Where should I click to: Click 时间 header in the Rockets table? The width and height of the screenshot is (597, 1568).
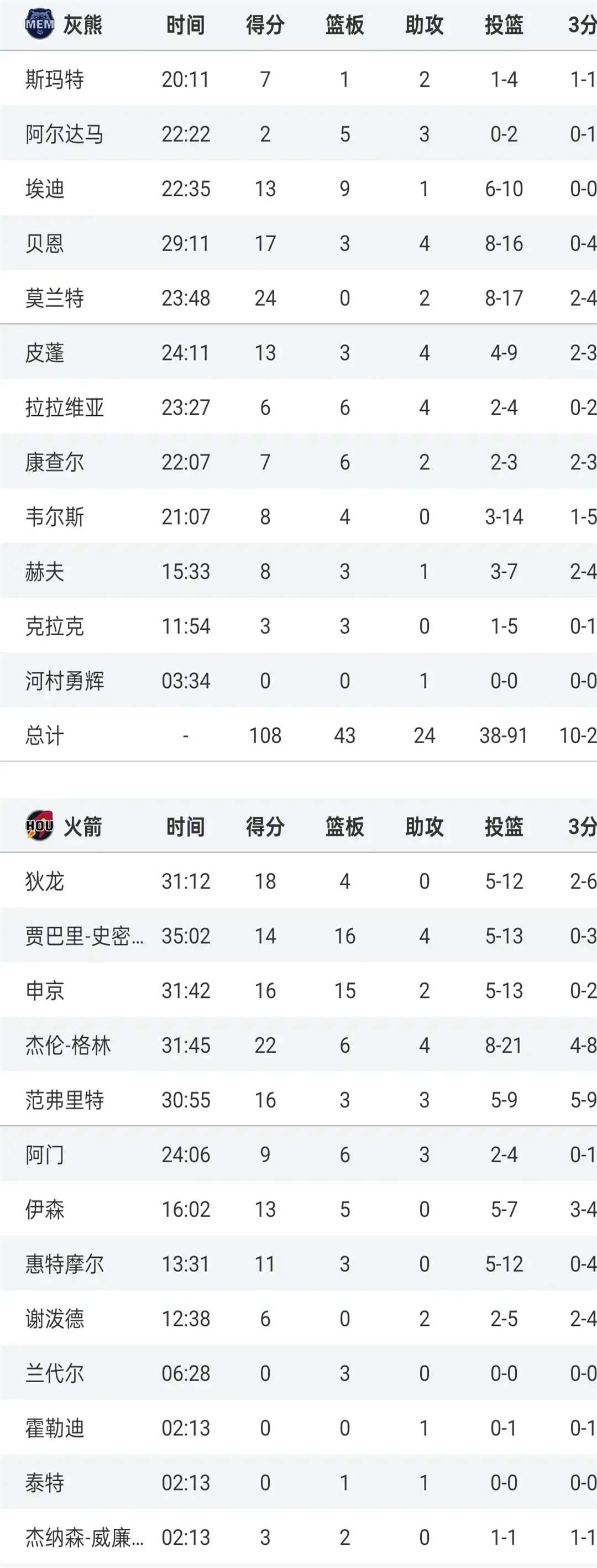tap(186, 827)
